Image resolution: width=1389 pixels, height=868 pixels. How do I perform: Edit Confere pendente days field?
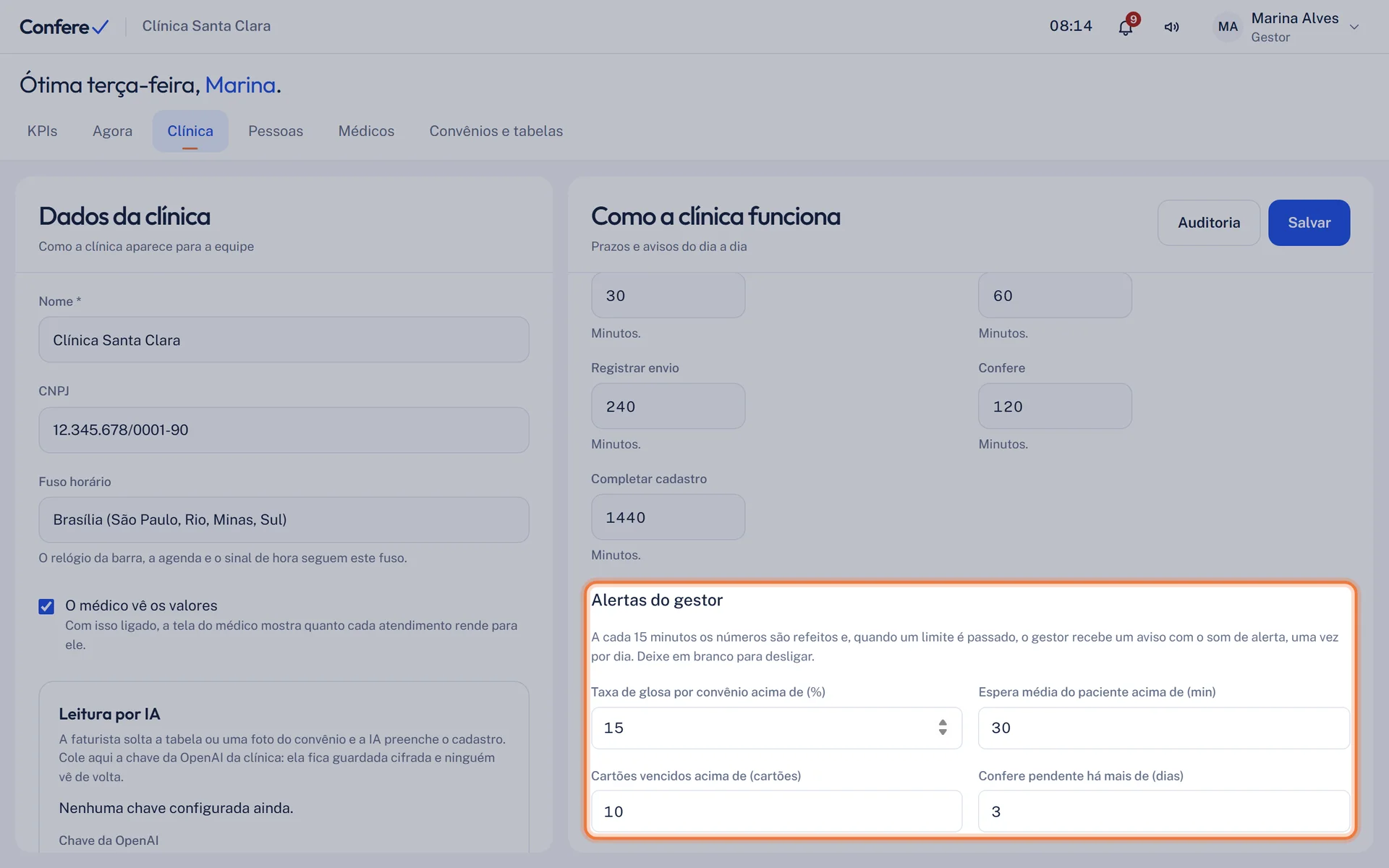tap(1163, 812)
